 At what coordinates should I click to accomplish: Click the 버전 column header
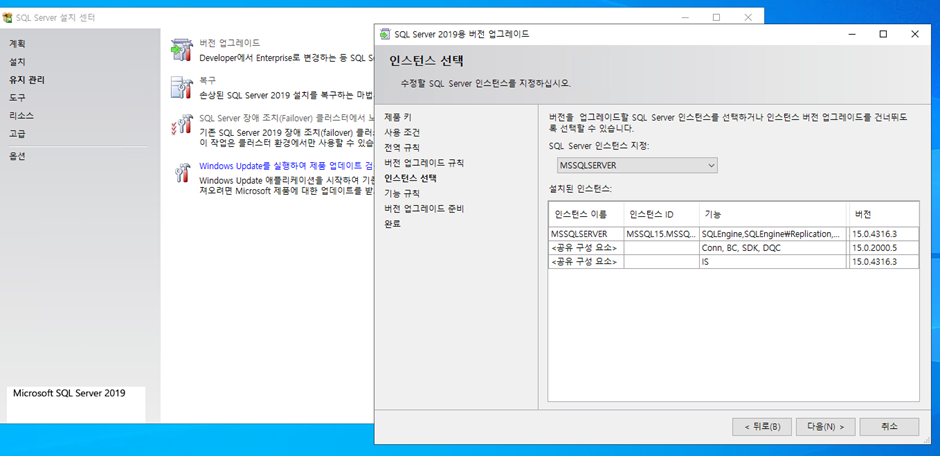pyautogui.click(x=884, y=215)
